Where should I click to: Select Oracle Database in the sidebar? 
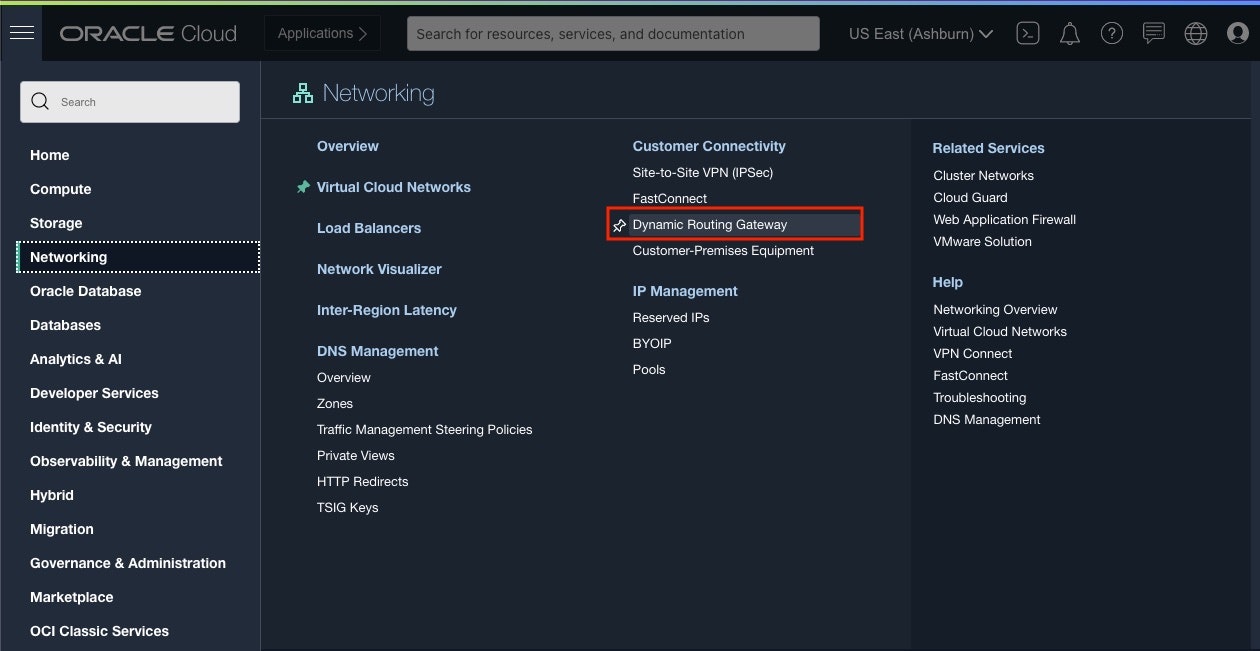point(86,291)
